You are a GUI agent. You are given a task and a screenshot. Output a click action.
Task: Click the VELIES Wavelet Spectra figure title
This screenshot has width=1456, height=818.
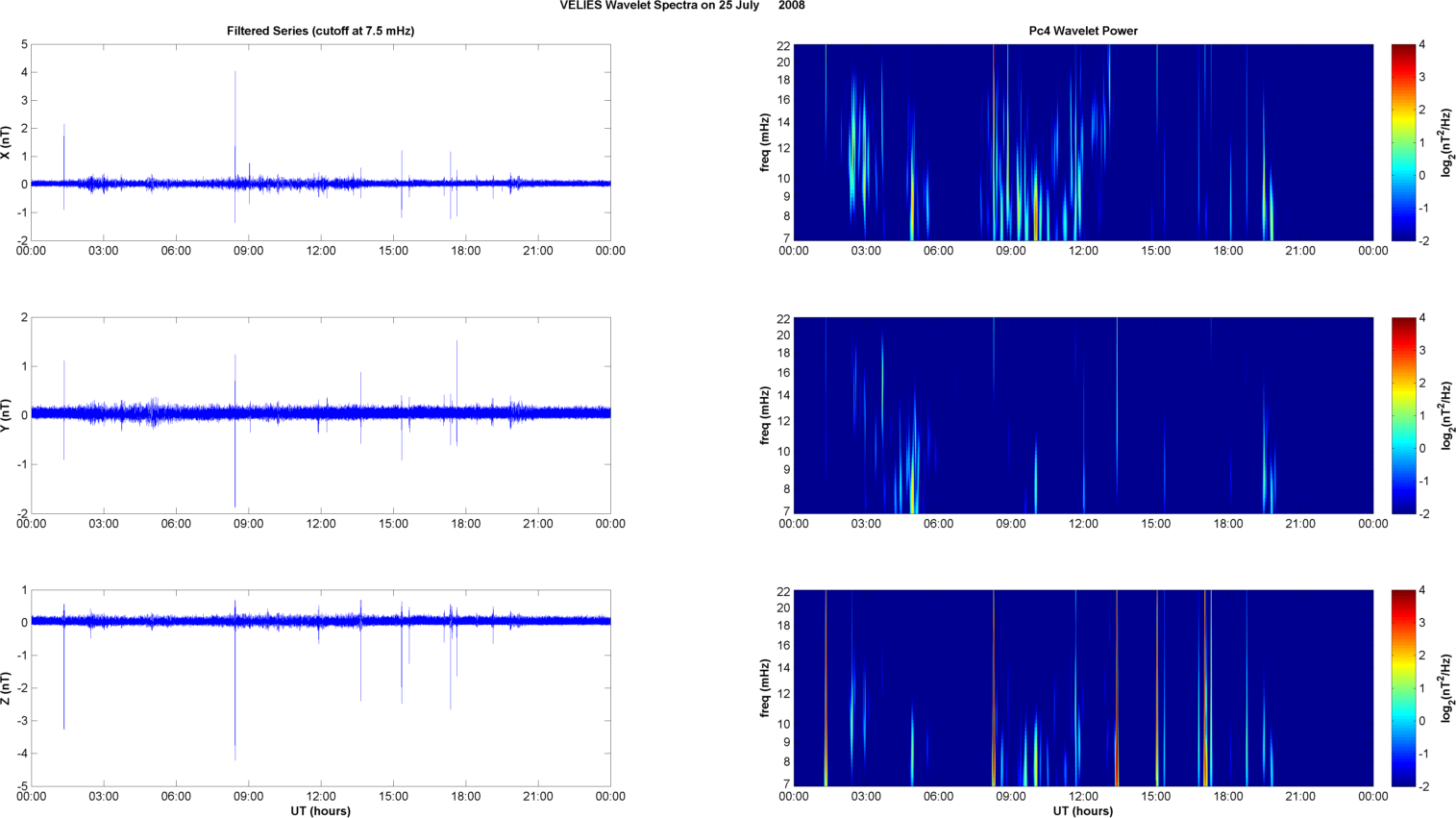tap(682, 6)
